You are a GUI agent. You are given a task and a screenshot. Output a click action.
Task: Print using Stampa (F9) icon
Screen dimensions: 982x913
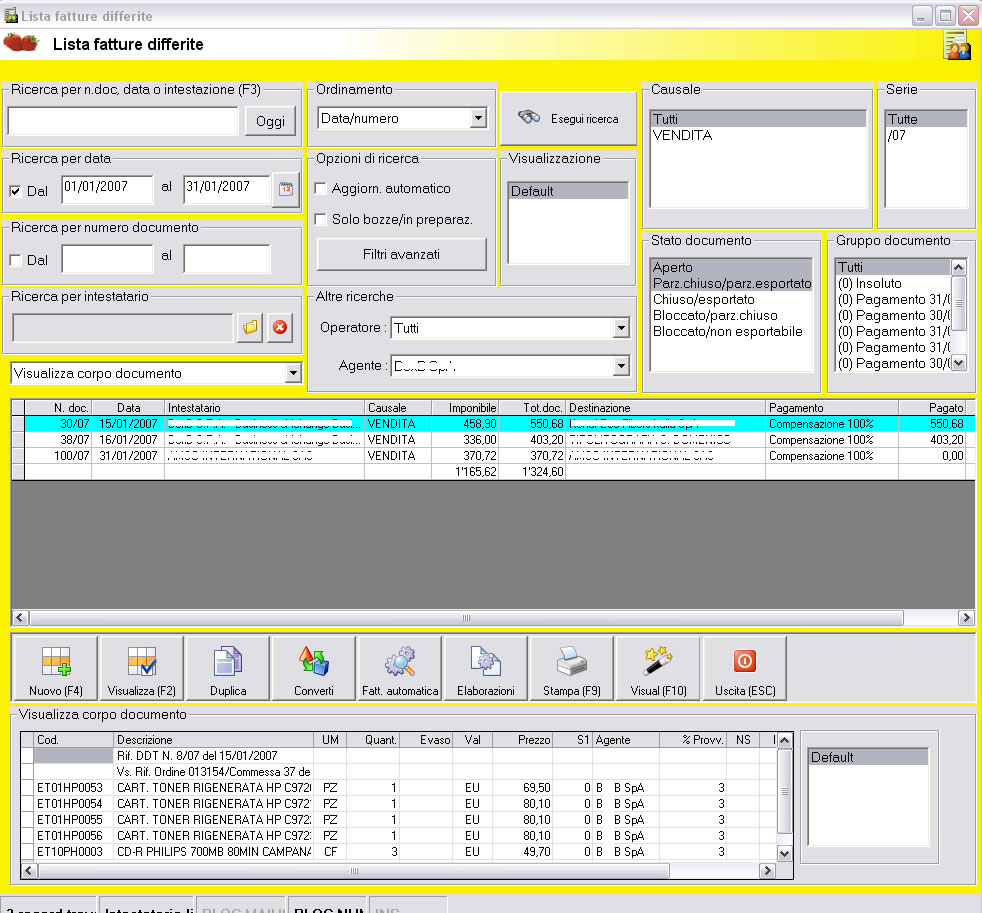click(571, 668)
